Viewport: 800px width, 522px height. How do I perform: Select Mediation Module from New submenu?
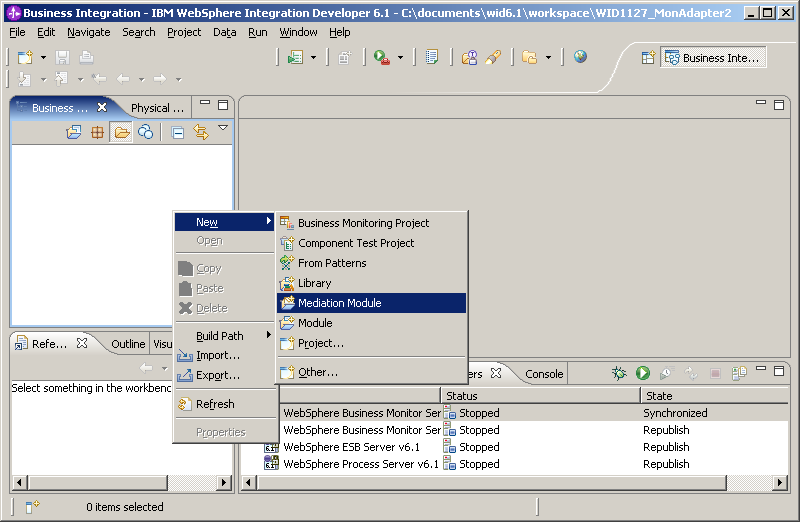point(371,303)
